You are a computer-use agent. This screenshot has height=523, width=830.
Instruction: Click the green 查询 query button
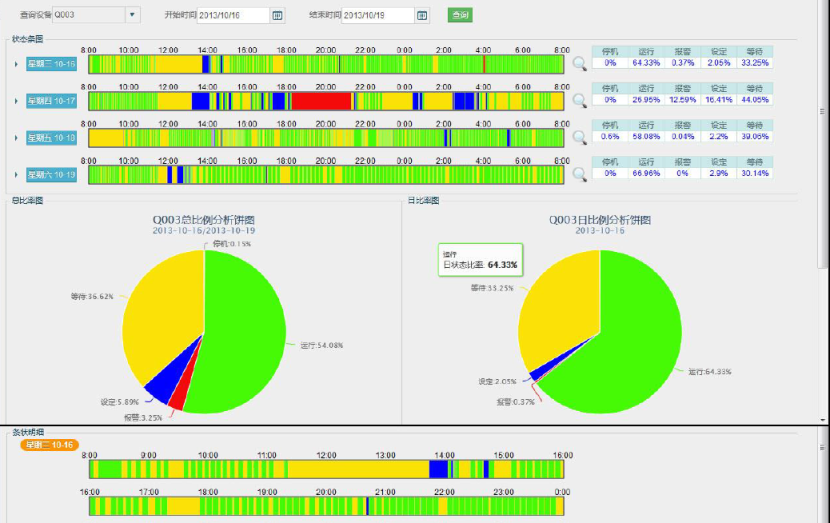click(459, 15)
